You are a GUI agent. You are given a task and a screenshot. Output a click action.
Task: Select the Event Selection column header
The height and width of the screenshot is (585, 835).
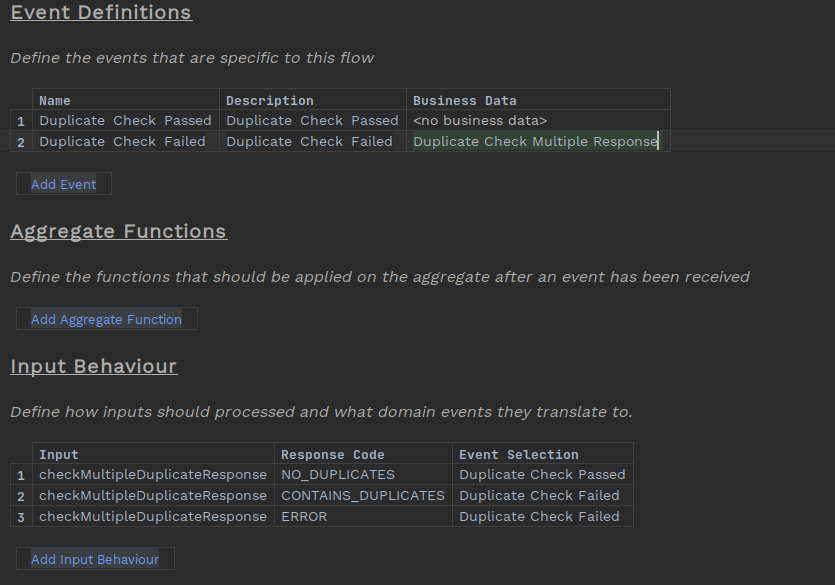click(x=505, y=454)
